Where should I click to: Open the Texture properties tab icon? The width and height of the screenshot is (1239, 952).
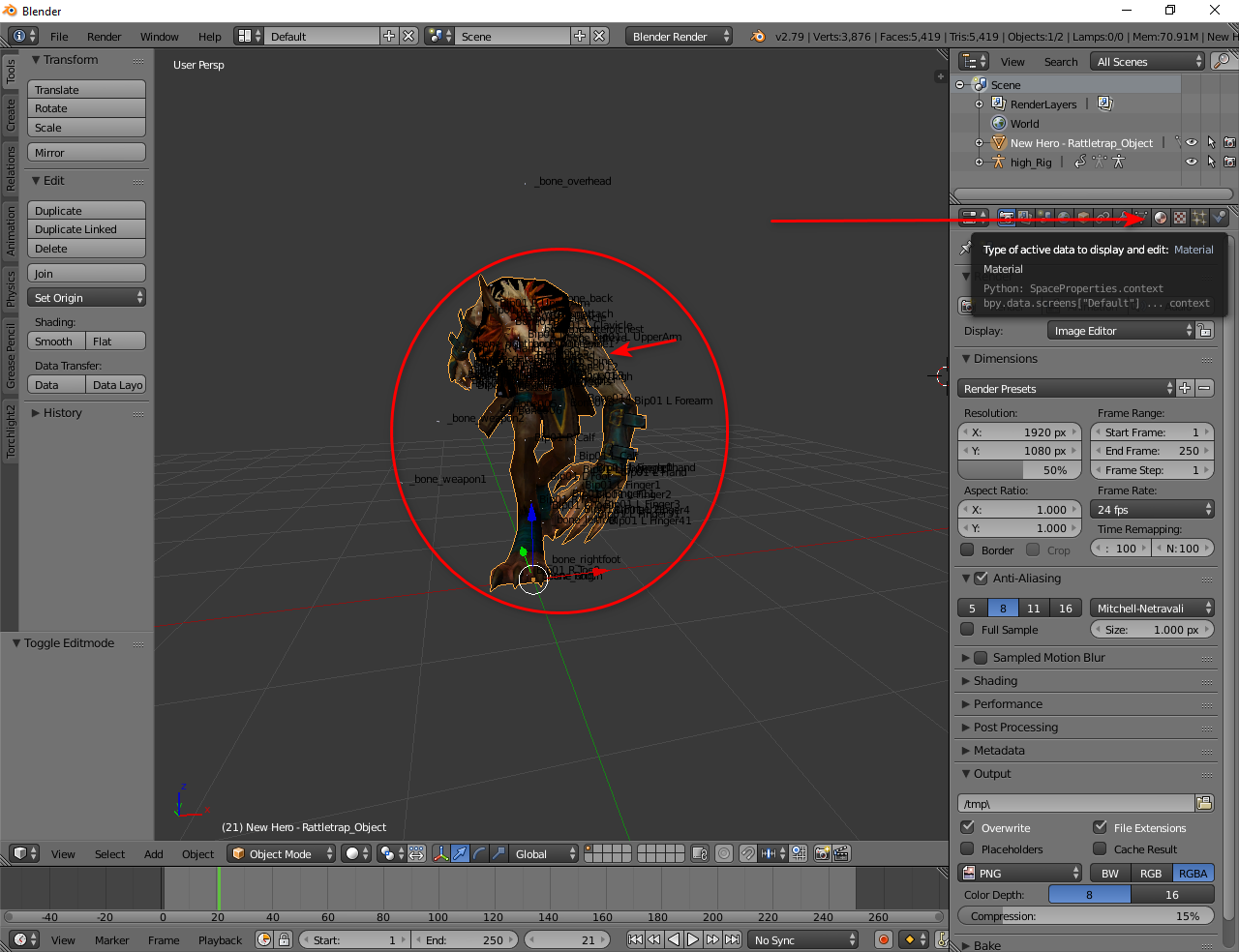[1180, 218]
